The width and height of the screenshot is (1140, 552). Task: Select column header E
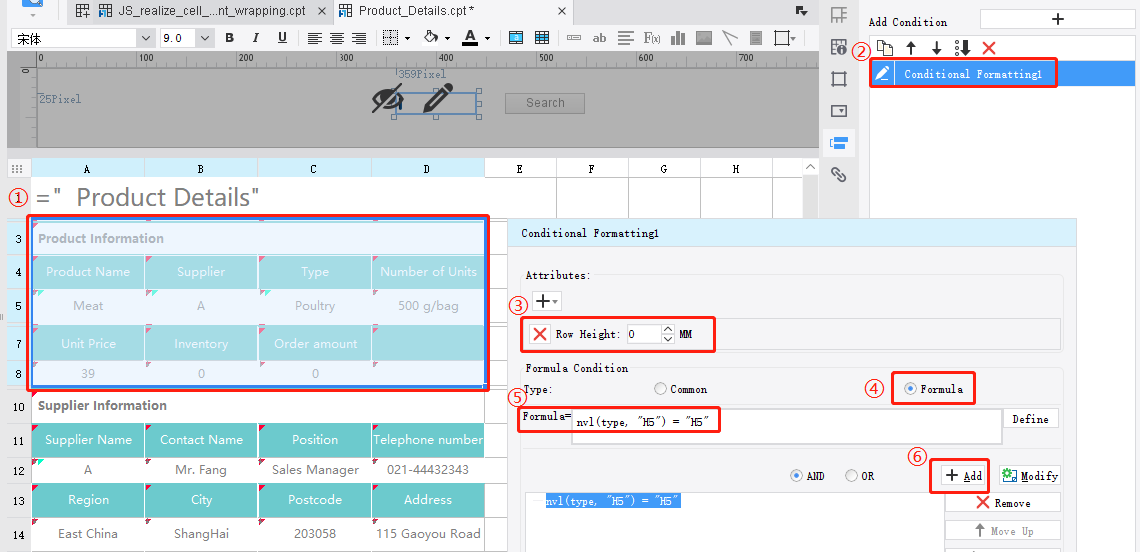coord(520,169)
